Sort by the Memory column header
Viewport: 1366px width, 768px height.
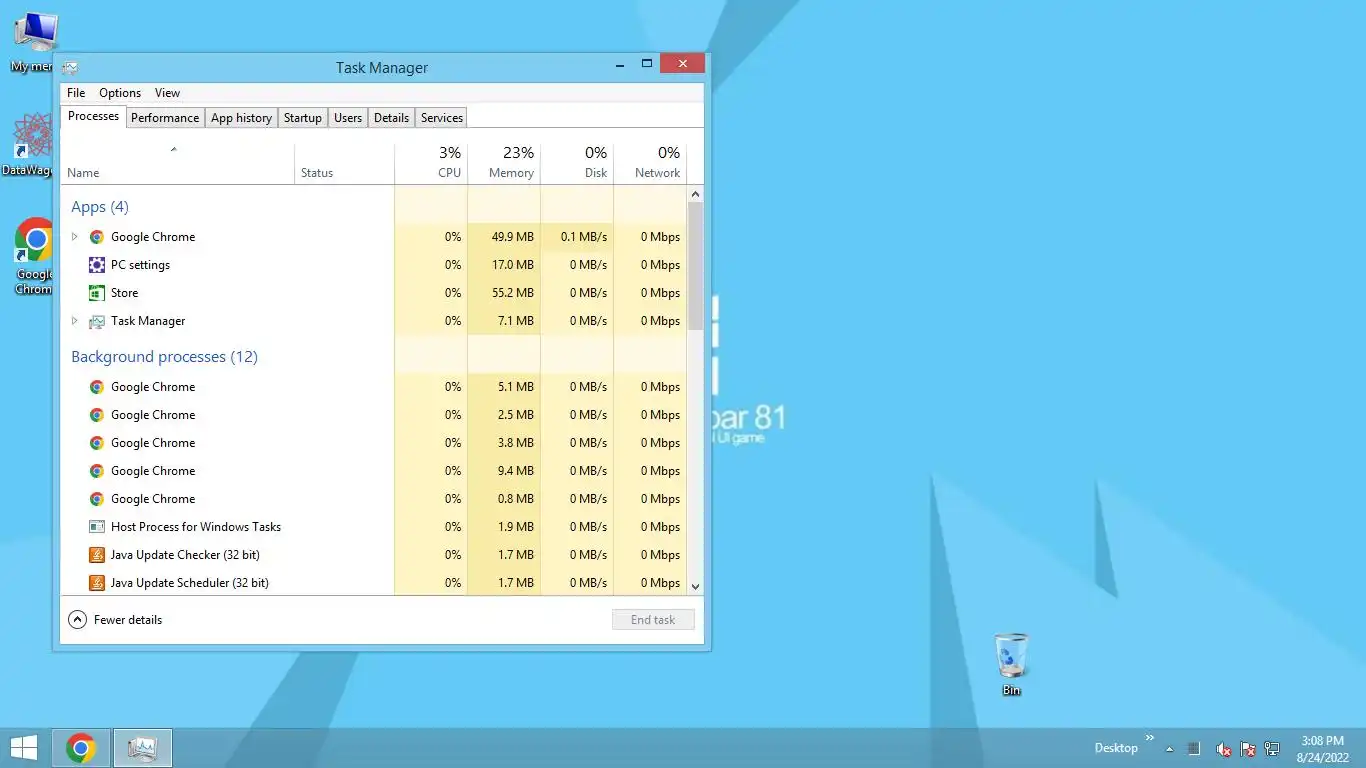point(504,164)
